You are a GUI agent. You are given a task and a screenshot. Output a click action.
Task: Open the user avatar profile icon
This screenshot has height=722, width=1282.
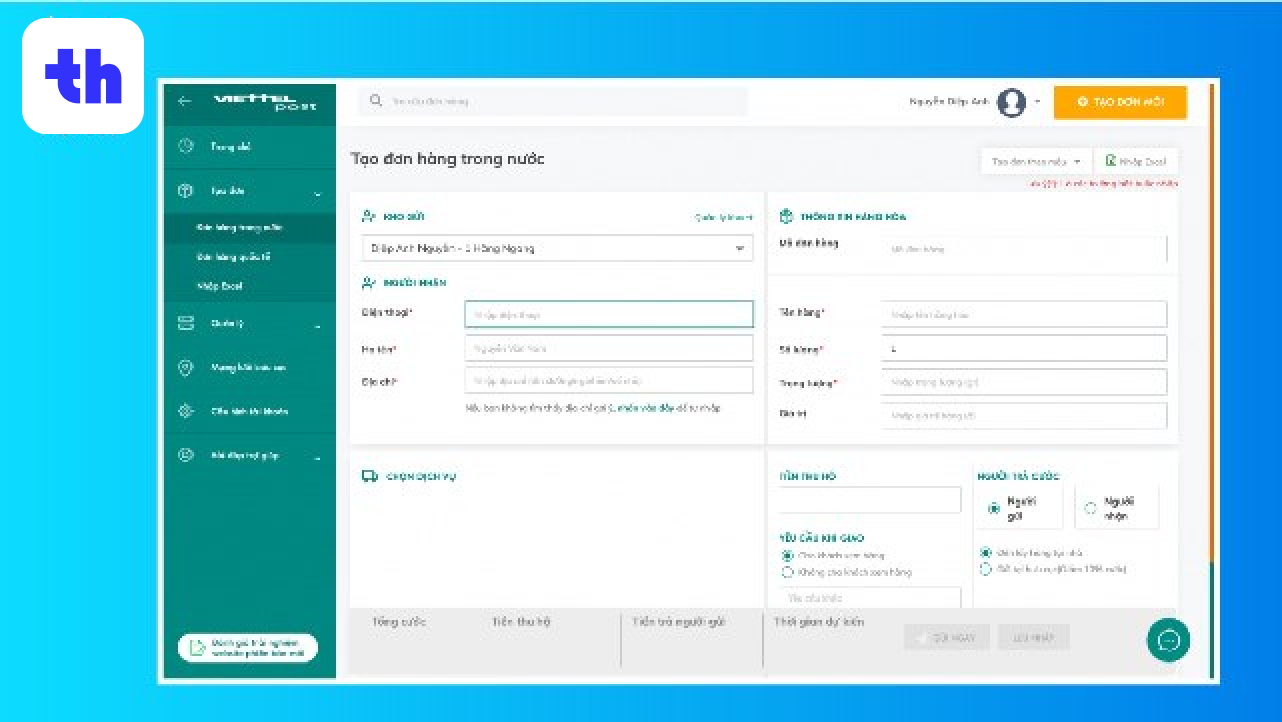[x=1011, y=102]
